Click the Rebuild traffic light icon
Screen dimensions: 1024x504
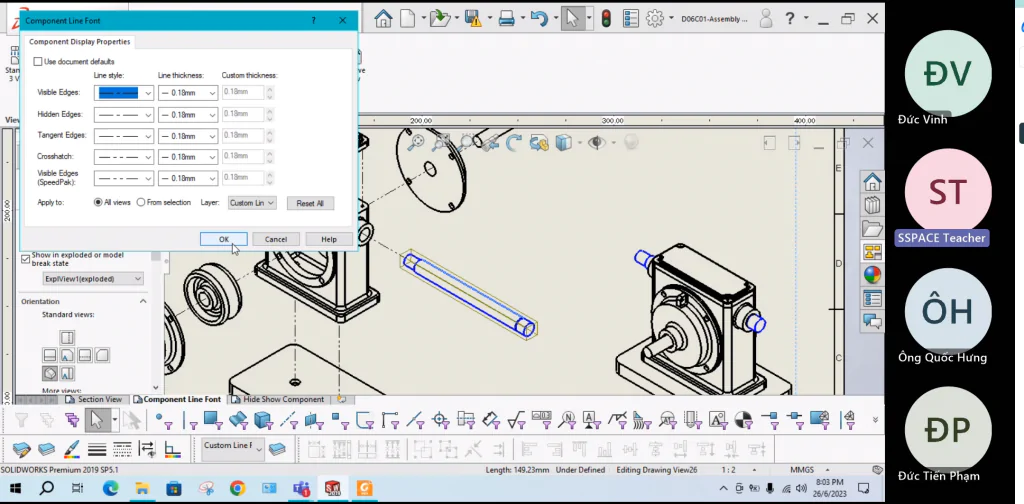click(x=606, y=18)
